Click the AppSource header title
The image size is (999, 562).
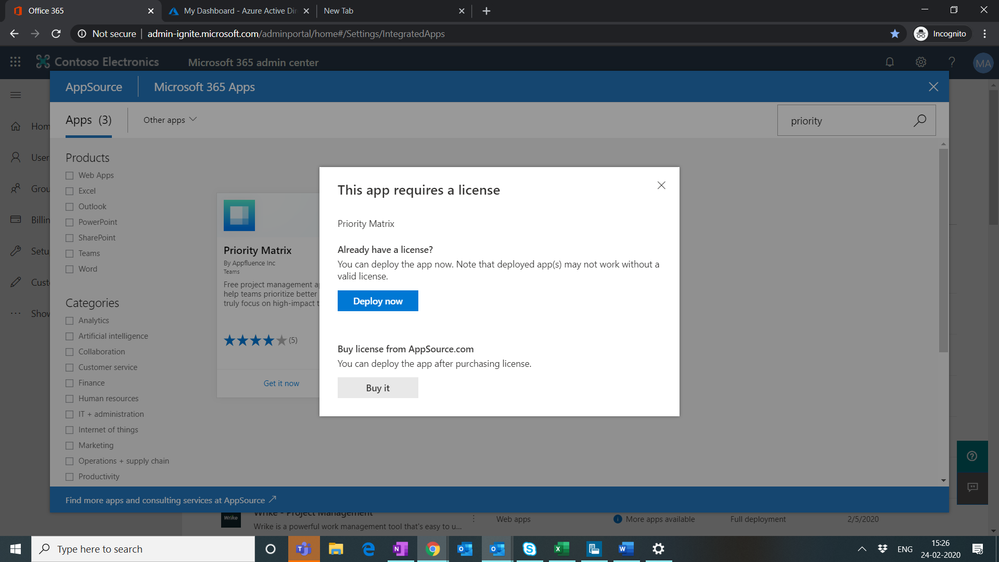(x=94, y=87)
